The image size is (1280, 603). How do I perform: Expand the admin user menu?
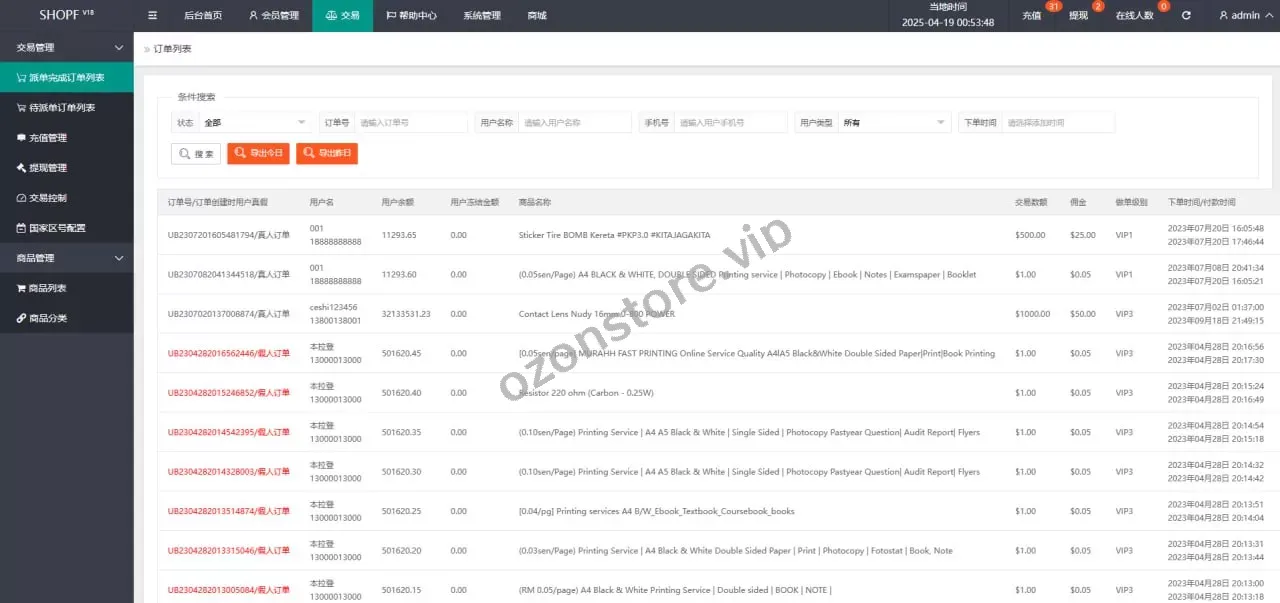point(1245,16)
